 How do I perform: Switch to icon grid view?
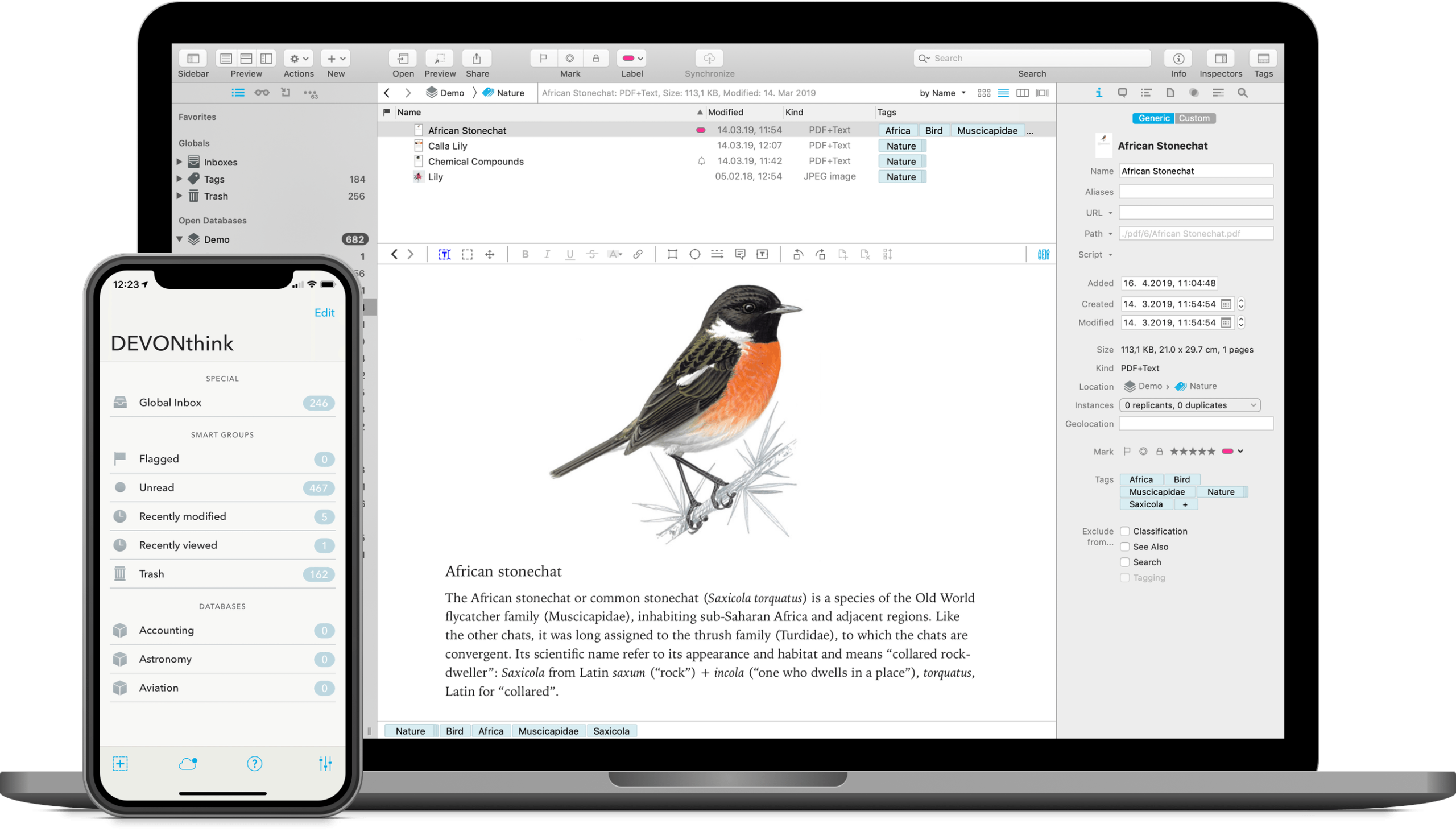point(984,93)
